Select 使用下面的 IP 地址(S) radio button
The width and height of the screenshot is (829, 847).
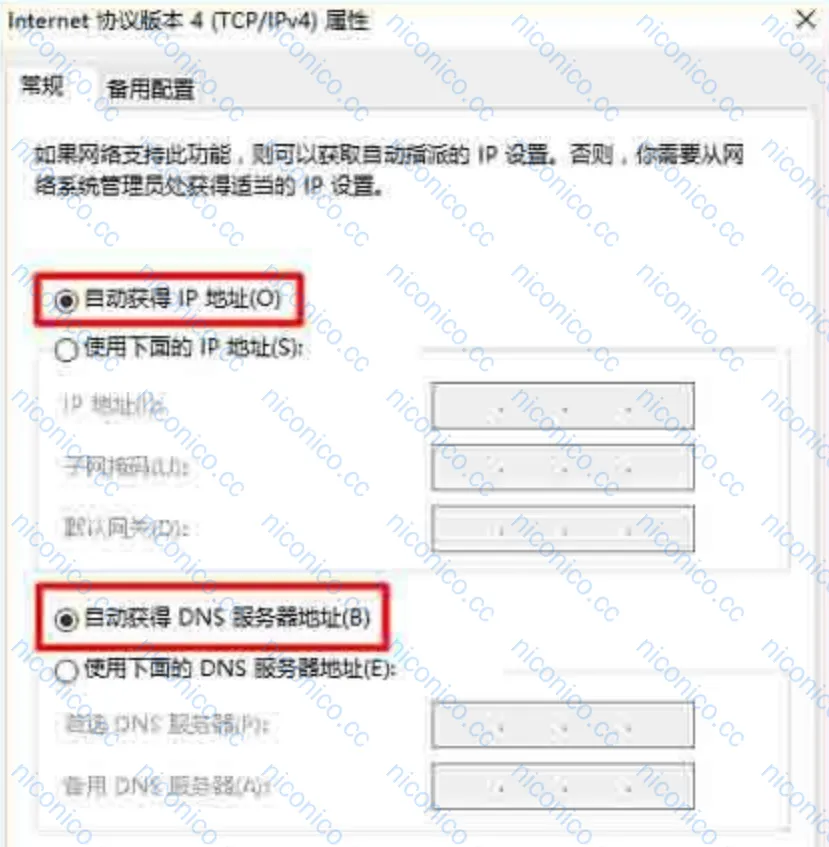click(66, 349)
